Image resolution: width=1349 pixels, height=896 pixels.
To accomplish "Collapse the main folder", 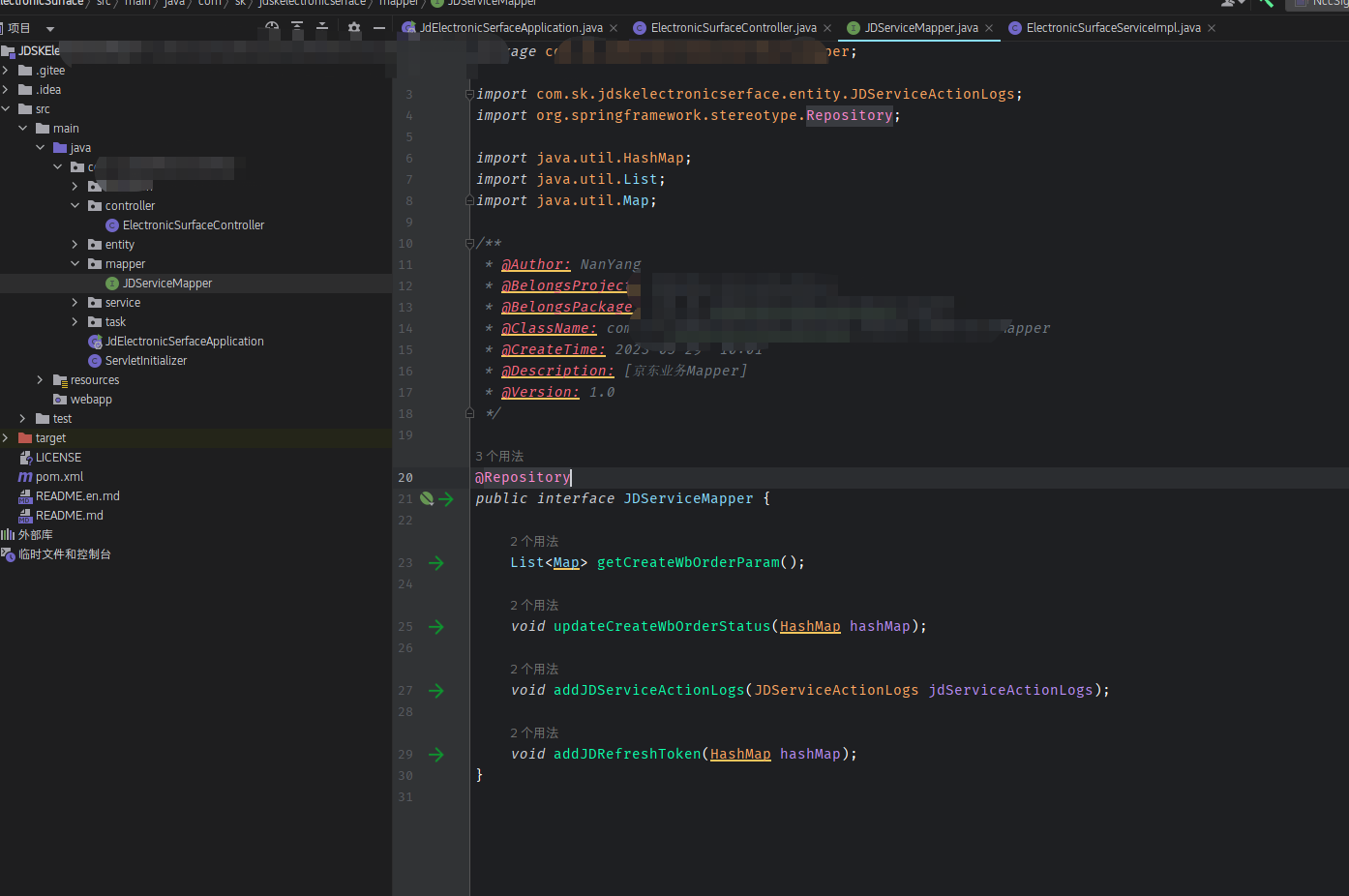I will (x=23, y=129).
